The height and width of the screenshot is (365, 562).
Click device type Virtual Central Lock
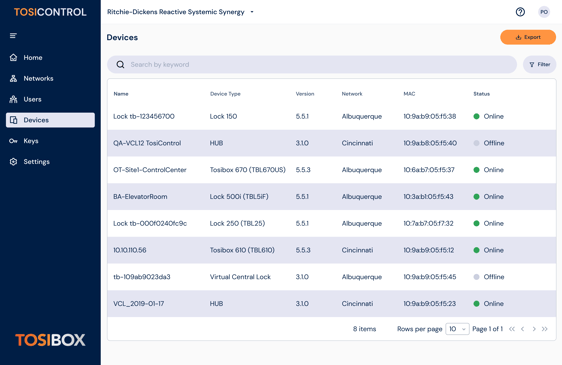240,277
